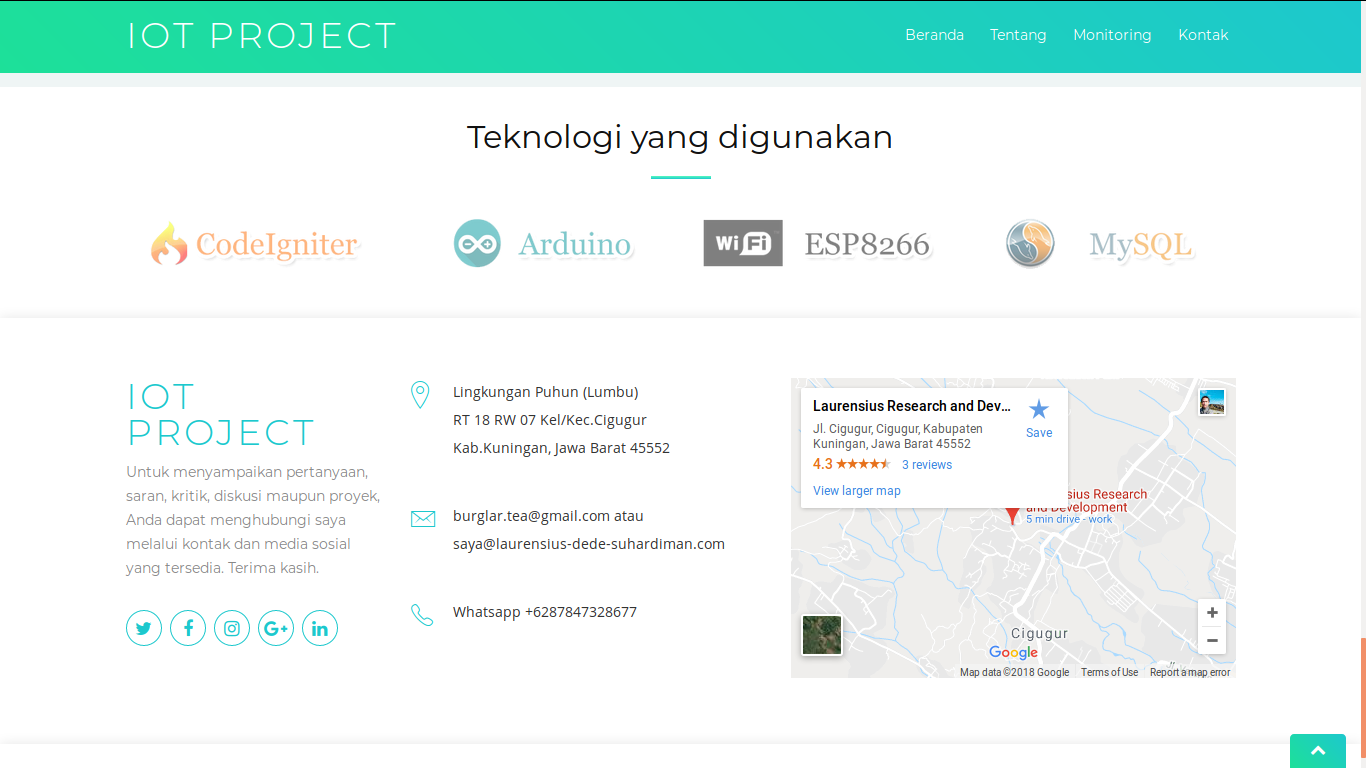Click the RT 18 RW 07 Kel/Kec.Cigugur line
The height and width of the screenshot is (768, 1366).
550,420
